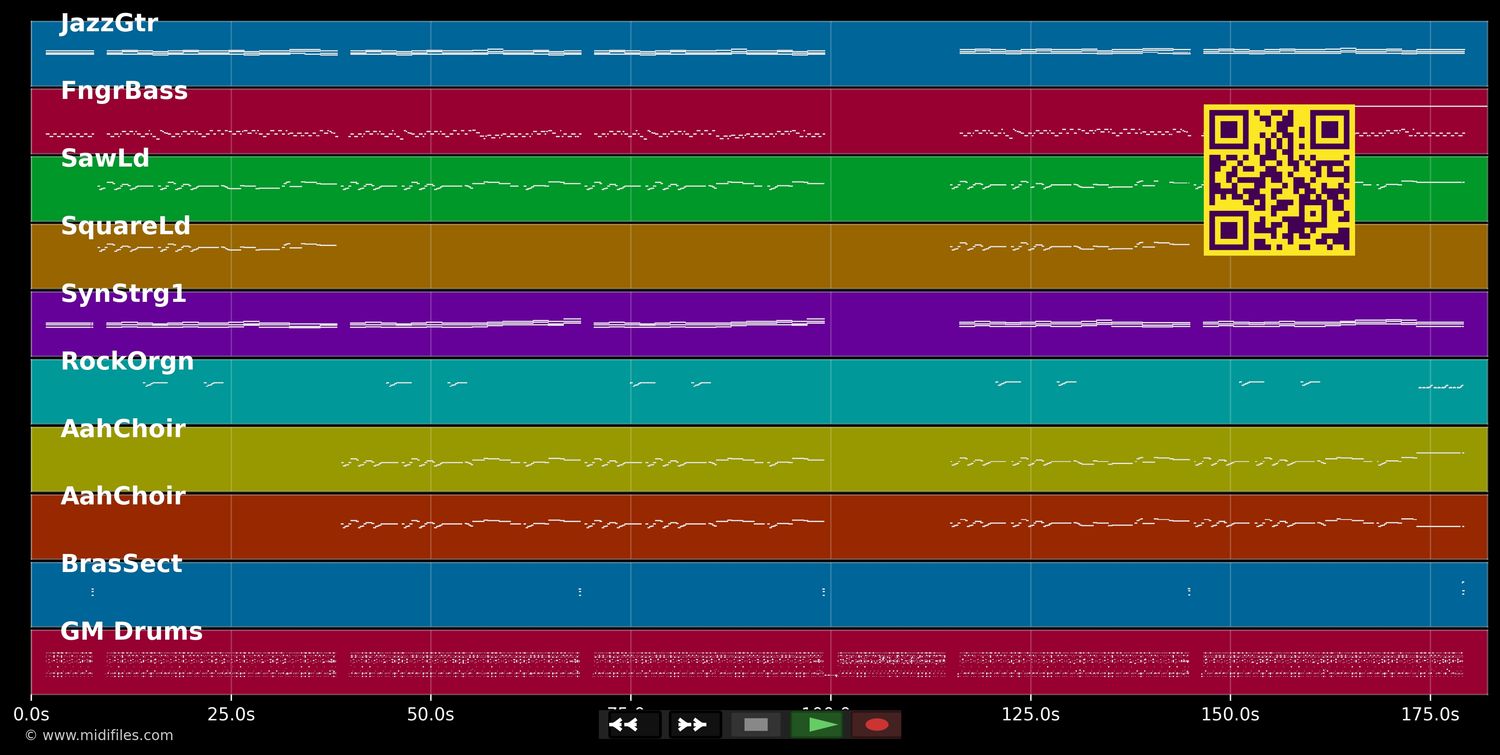The width and height of the screenshot is (1500, 755).
Task: Select the SynStrg1 track label
Action: 125,293
